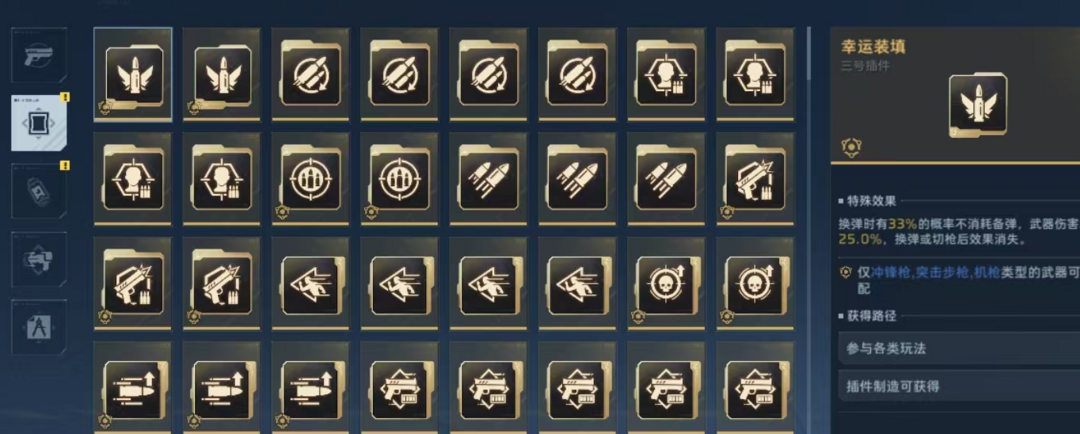1080x434 pixels.
Task: Select the skull crosshair plugin at the row's end
Action: 755,284
